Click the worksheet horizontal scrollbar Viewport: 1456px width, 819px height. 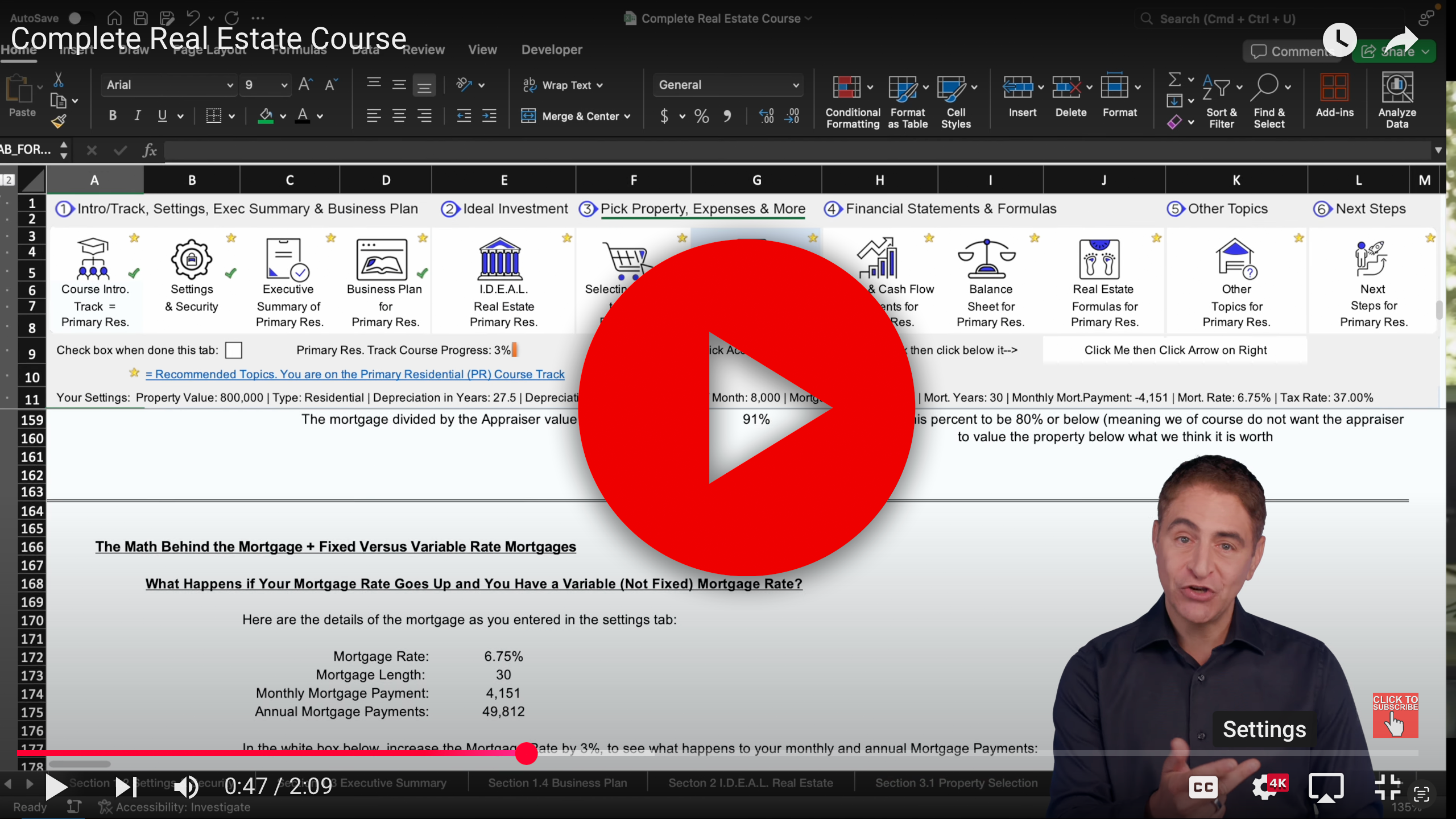coord(80,764)
